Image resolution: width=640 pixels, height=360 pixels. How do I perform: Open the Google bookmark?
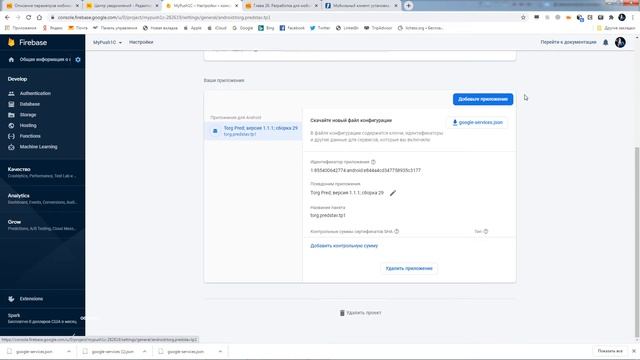242,28
